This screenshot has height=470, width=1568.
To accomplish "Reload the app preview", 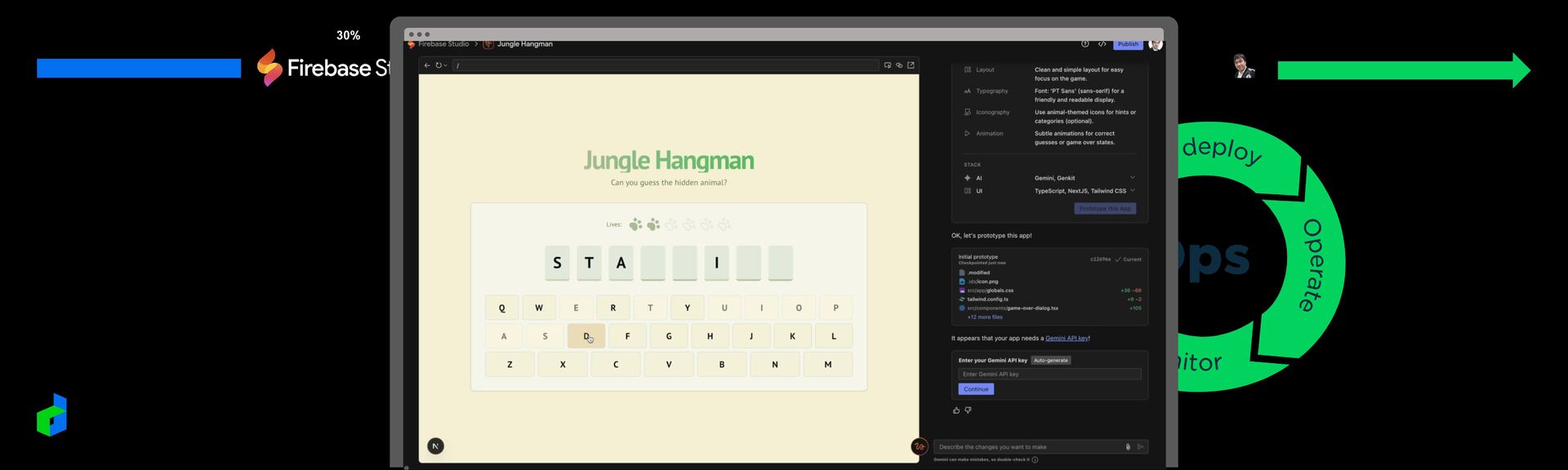I will click(439, 65).
